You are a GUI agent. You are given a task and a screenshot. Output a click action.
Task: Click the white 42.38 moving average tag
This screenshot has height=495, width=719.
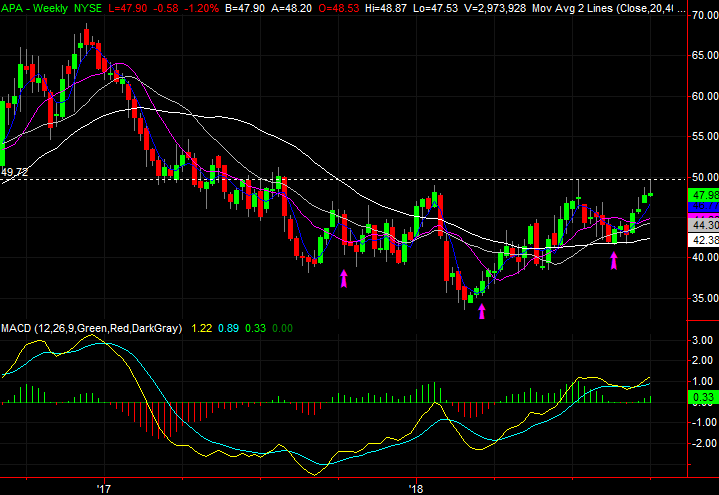tap(705, 240)
